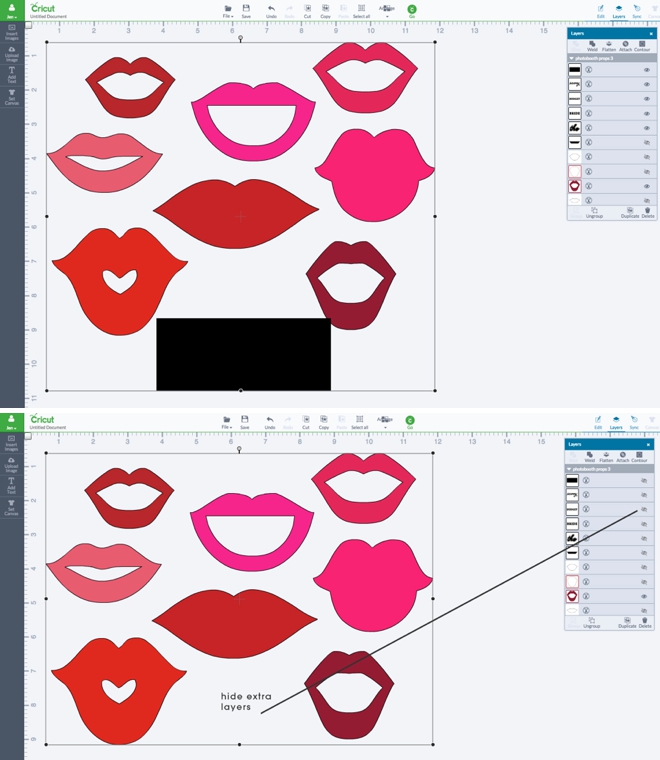
Task: Collapse photobooth props group, lower screenshot
Action: [x=569, y=469]
